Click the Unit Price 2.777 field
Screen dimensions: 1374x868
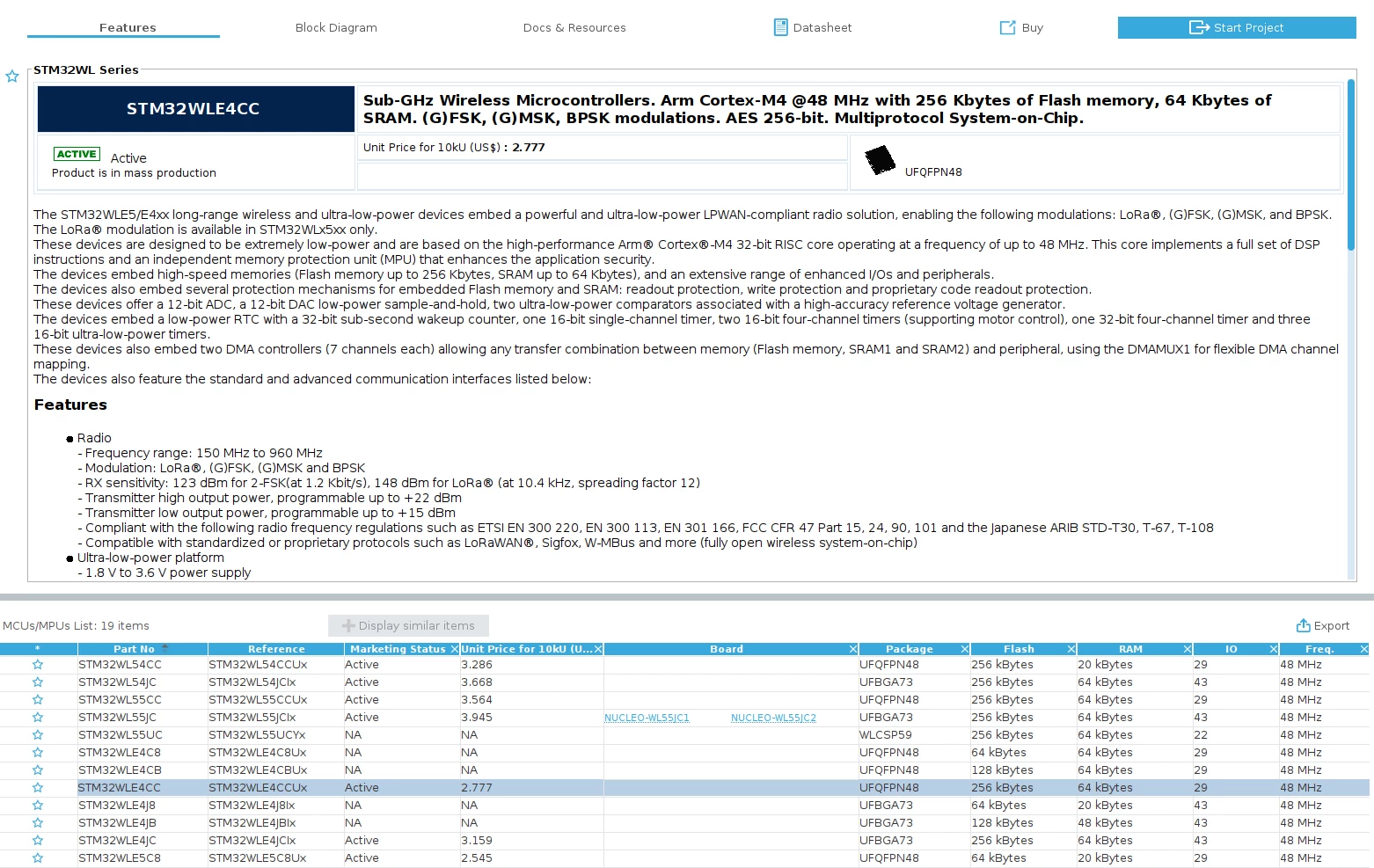(x=603, y=147)
